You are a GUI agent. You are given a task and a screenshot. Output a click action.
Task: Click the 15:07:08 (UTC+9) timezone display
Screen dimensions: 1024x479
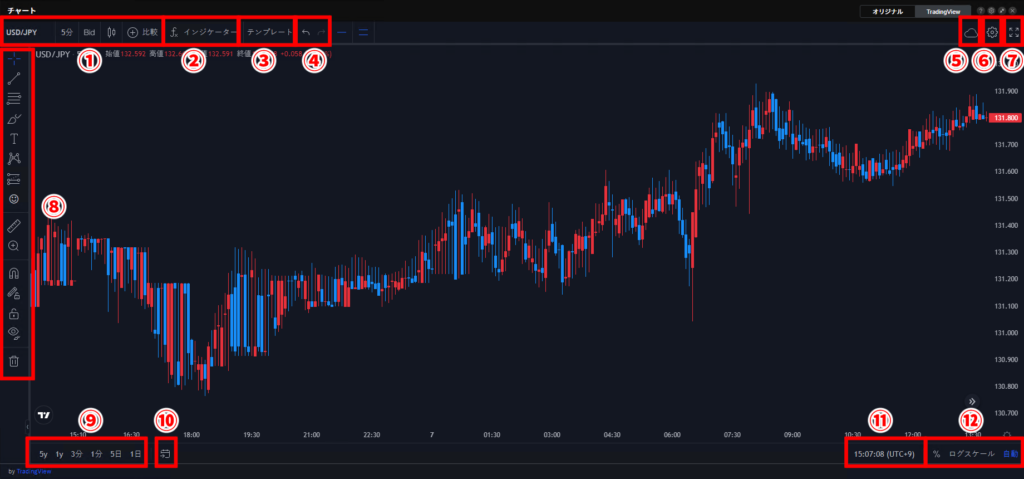(x=883, y=454)
